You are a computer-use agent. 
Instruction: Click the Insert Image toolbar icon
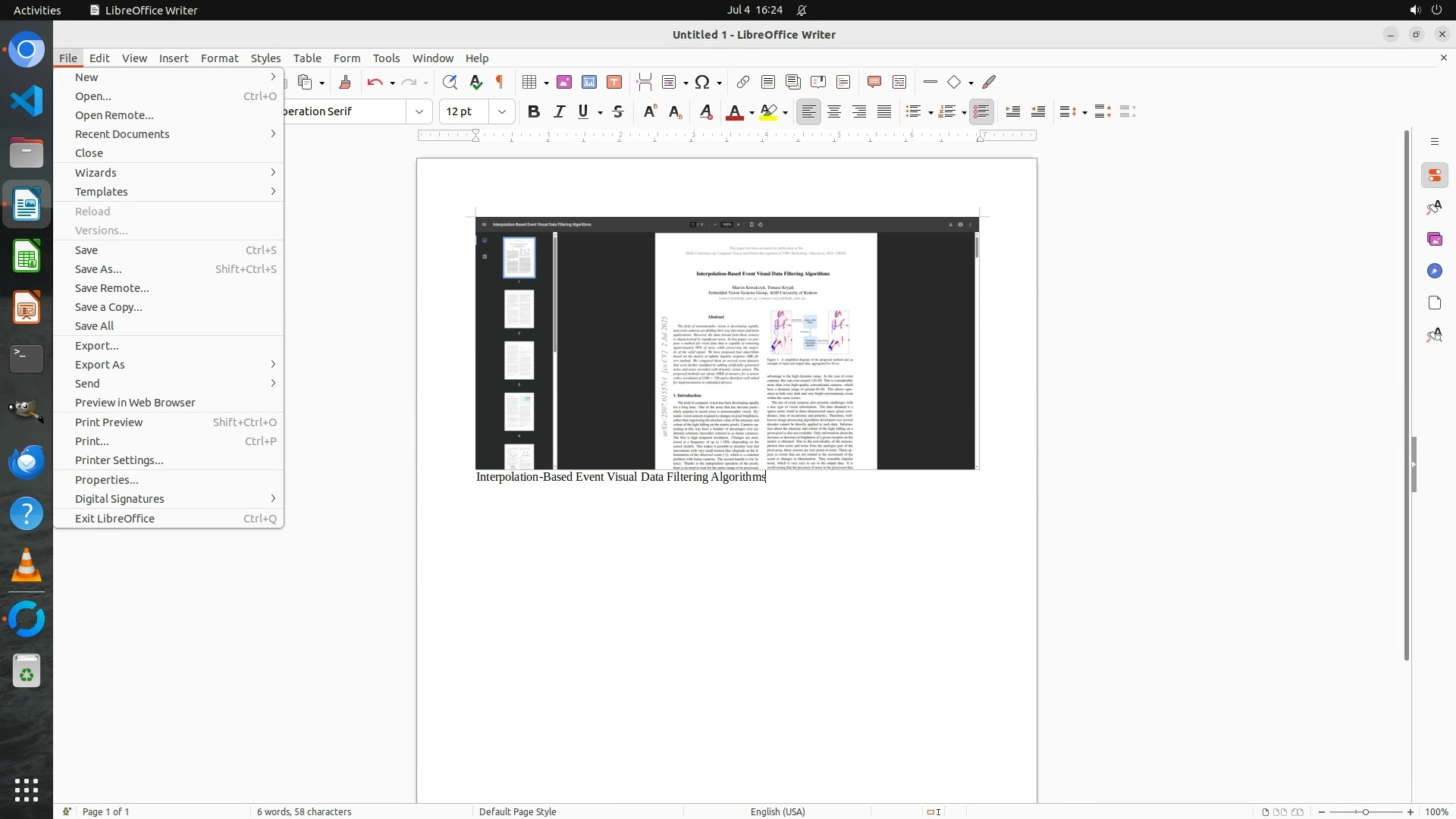pyautogui.click(x=563, y=82)
